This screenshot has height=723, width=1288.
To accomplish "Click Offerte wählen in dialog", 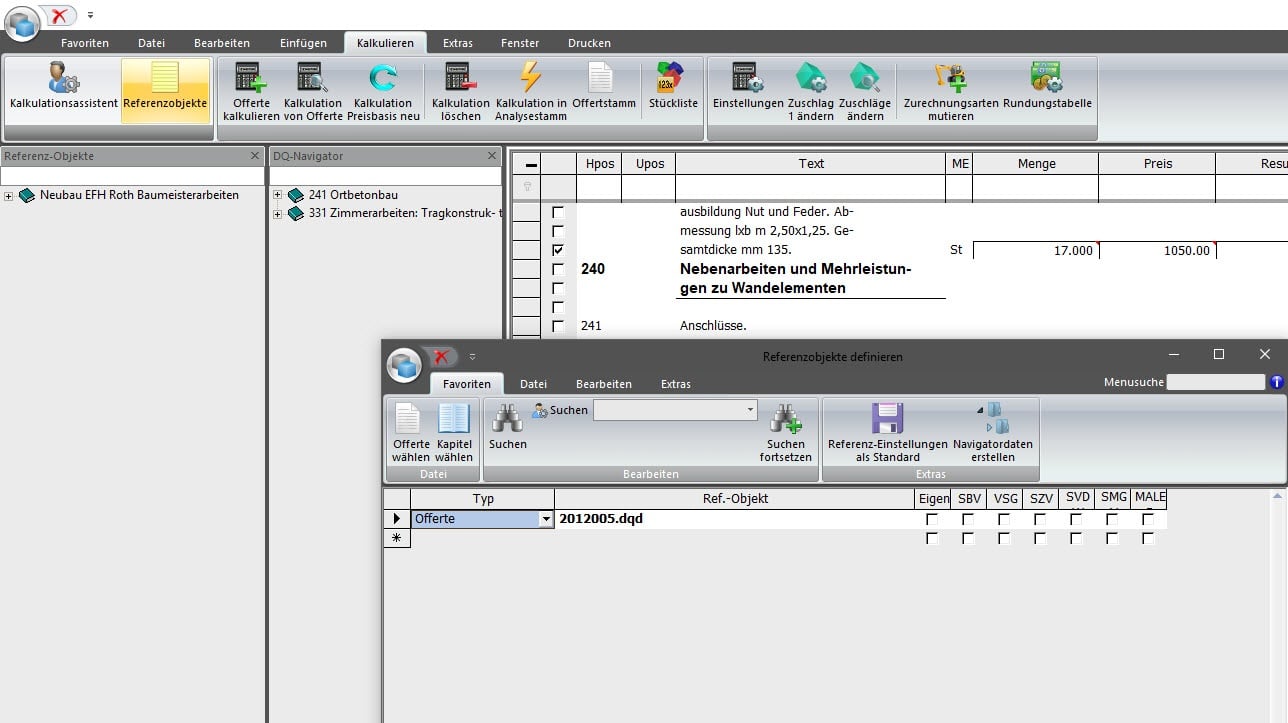I will [410, 432].
